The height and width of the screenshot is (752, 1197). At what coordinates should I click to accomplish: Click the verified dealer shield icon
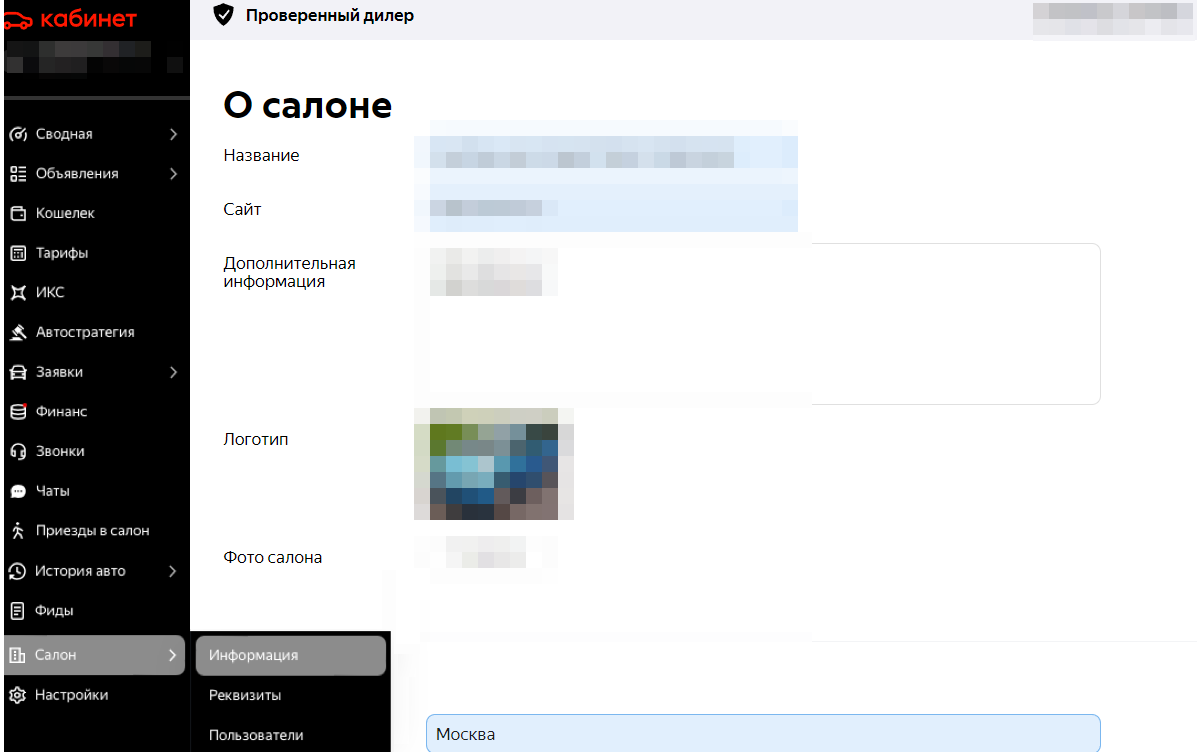point(224,15)
